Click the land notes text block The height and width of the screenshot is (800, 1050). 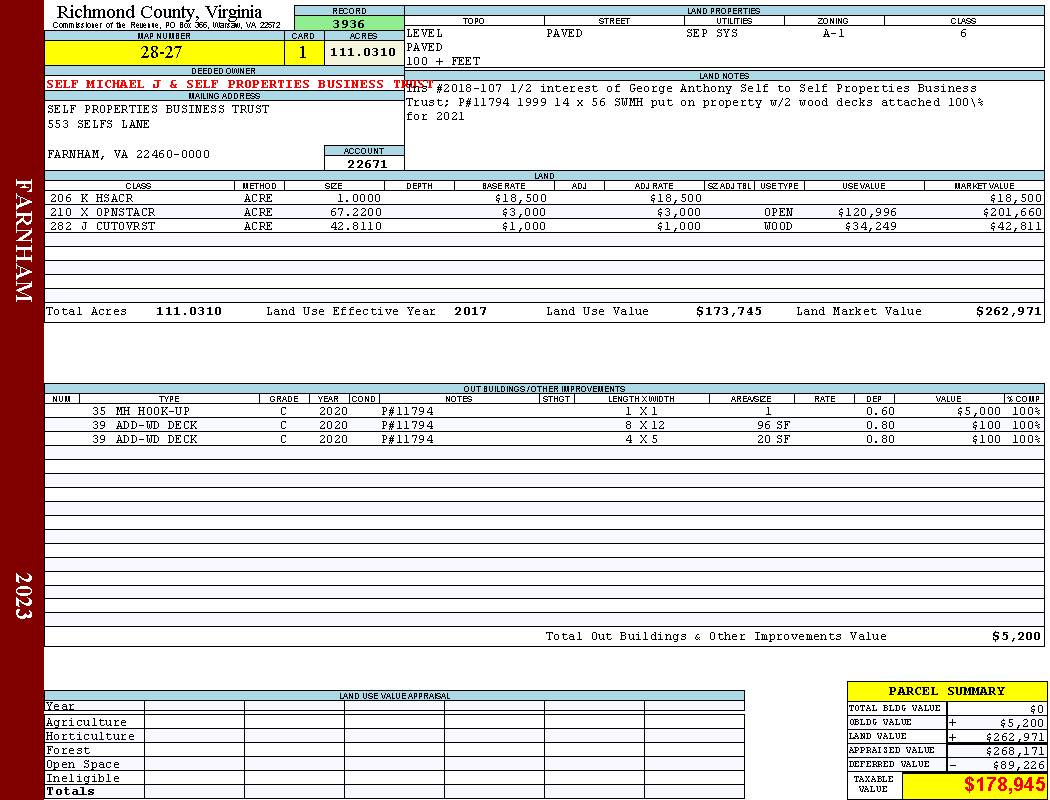(x=695, y=102)
